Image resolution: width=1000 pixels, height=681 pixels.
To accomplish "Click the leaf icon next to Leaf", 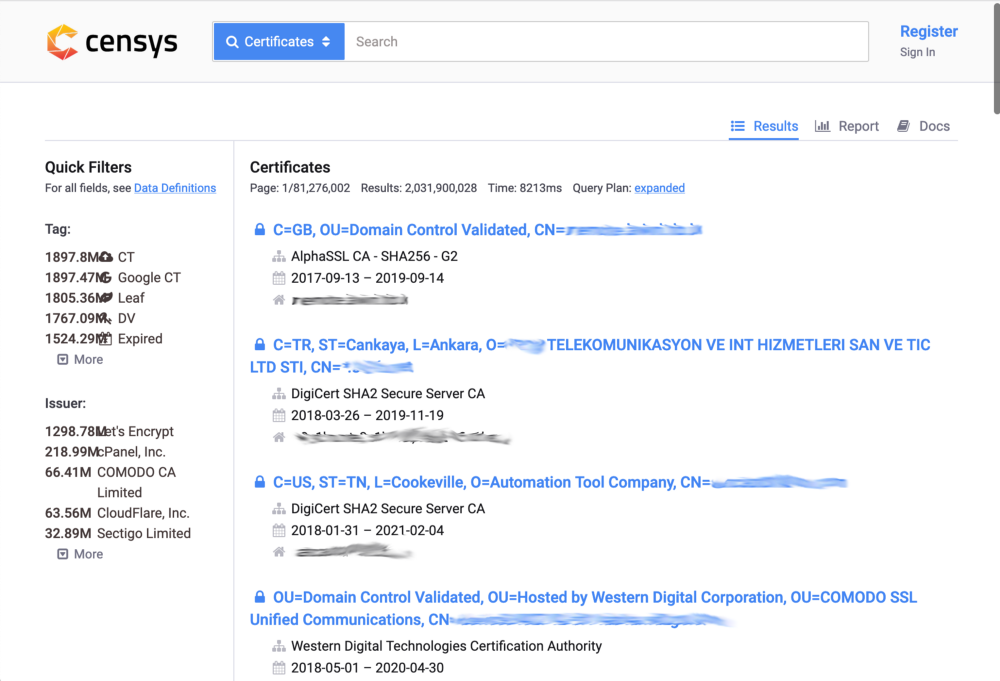I will (107, 298).
